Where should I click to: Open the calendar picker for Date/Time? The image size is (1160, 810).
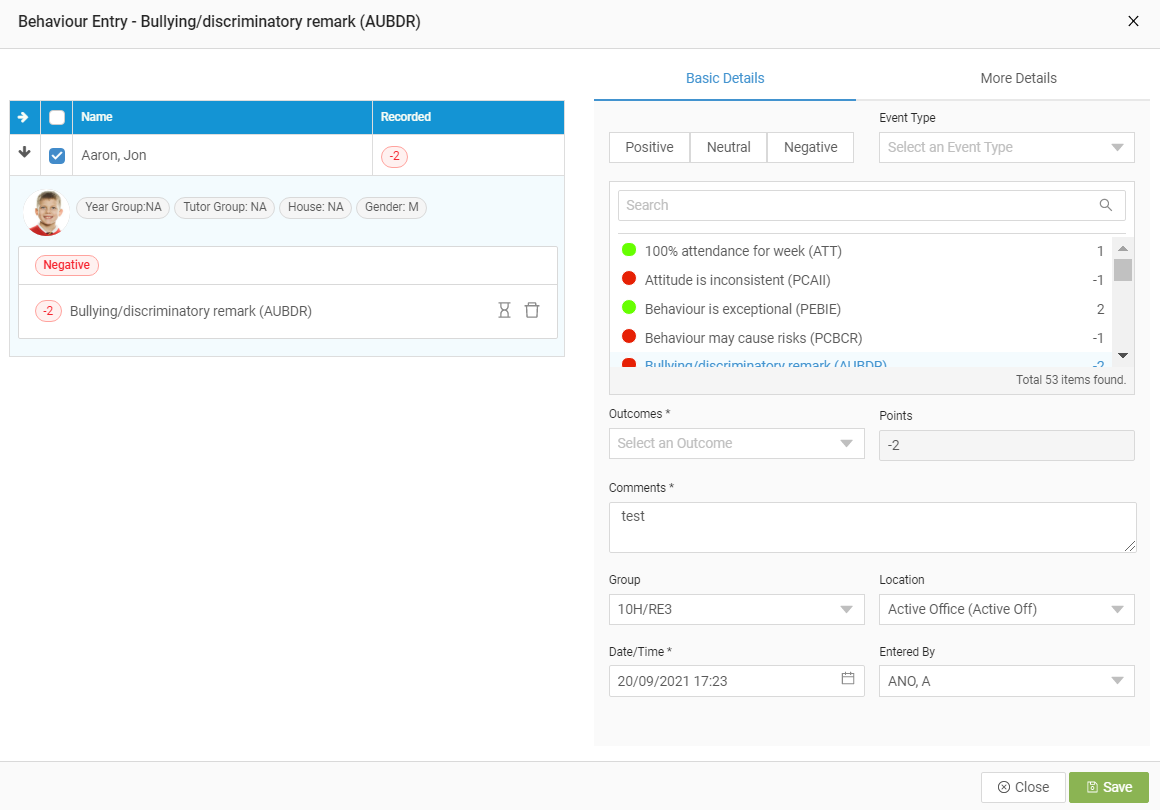tap(848, 680)
